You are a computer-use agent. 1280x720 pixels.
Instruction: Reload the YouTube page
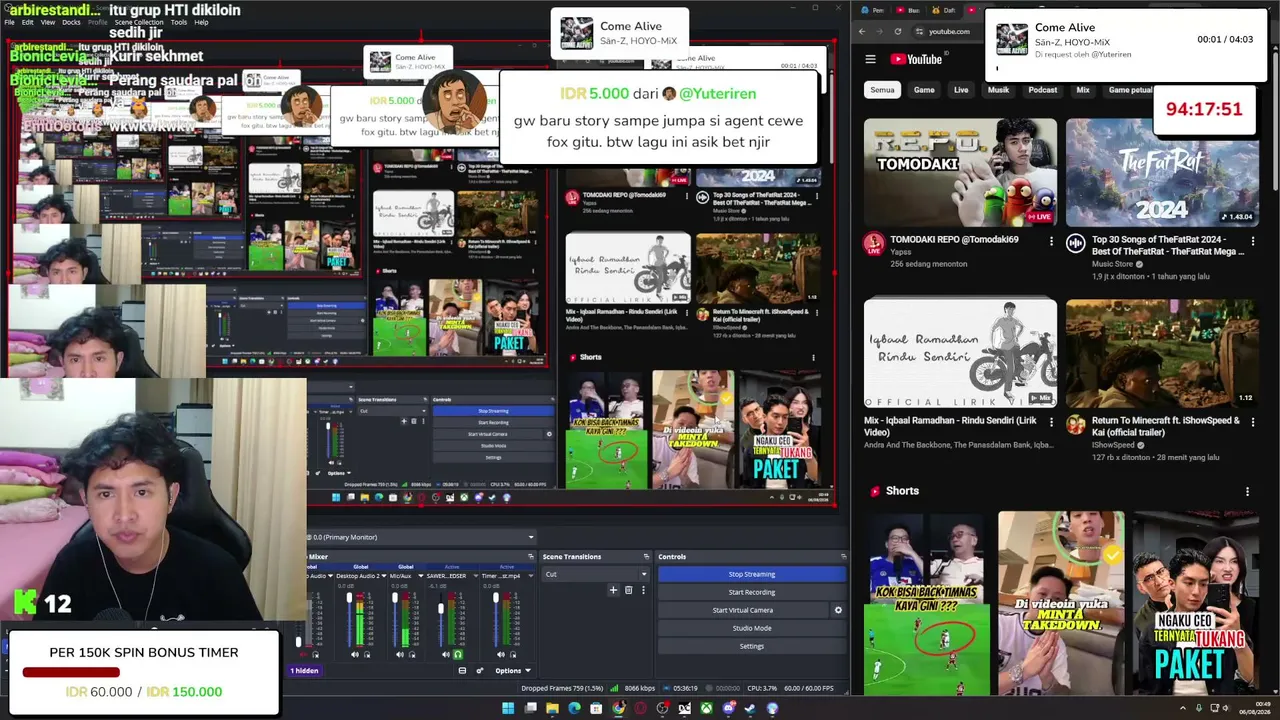[898, 31]
